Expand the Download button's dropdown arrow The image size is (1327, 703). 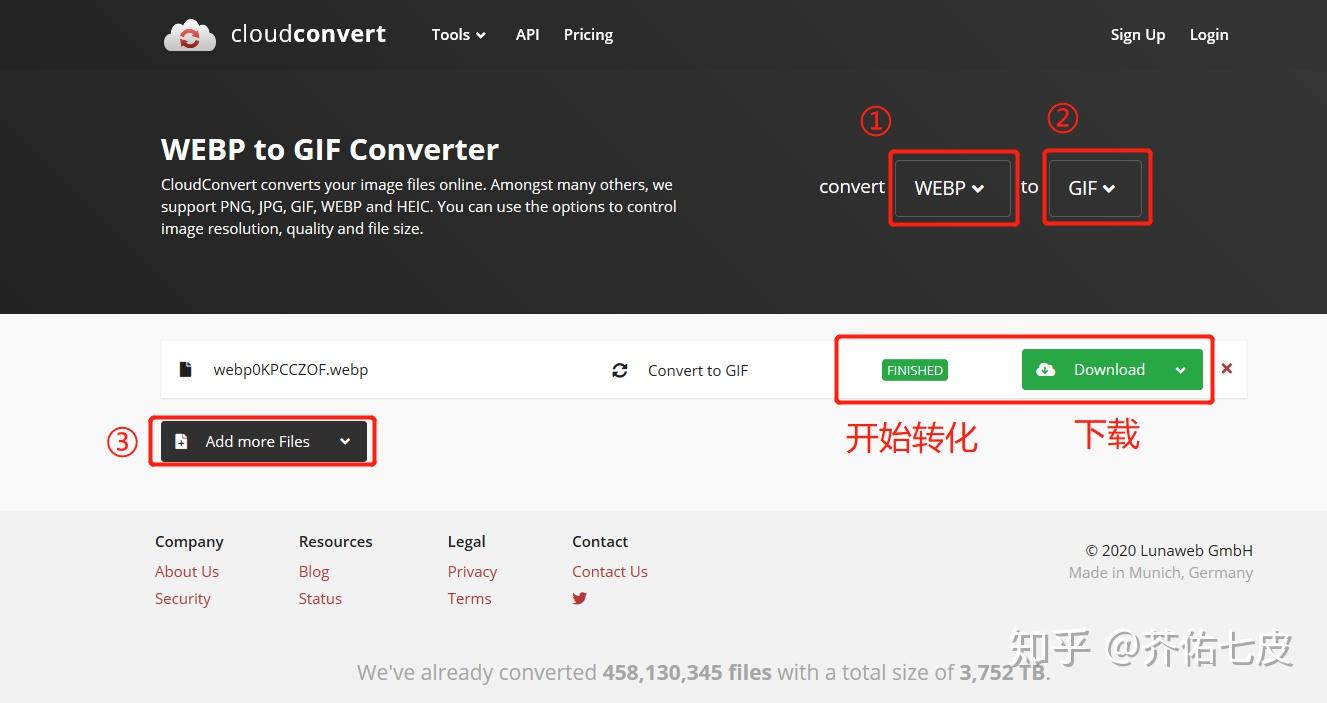point(1180,369)
